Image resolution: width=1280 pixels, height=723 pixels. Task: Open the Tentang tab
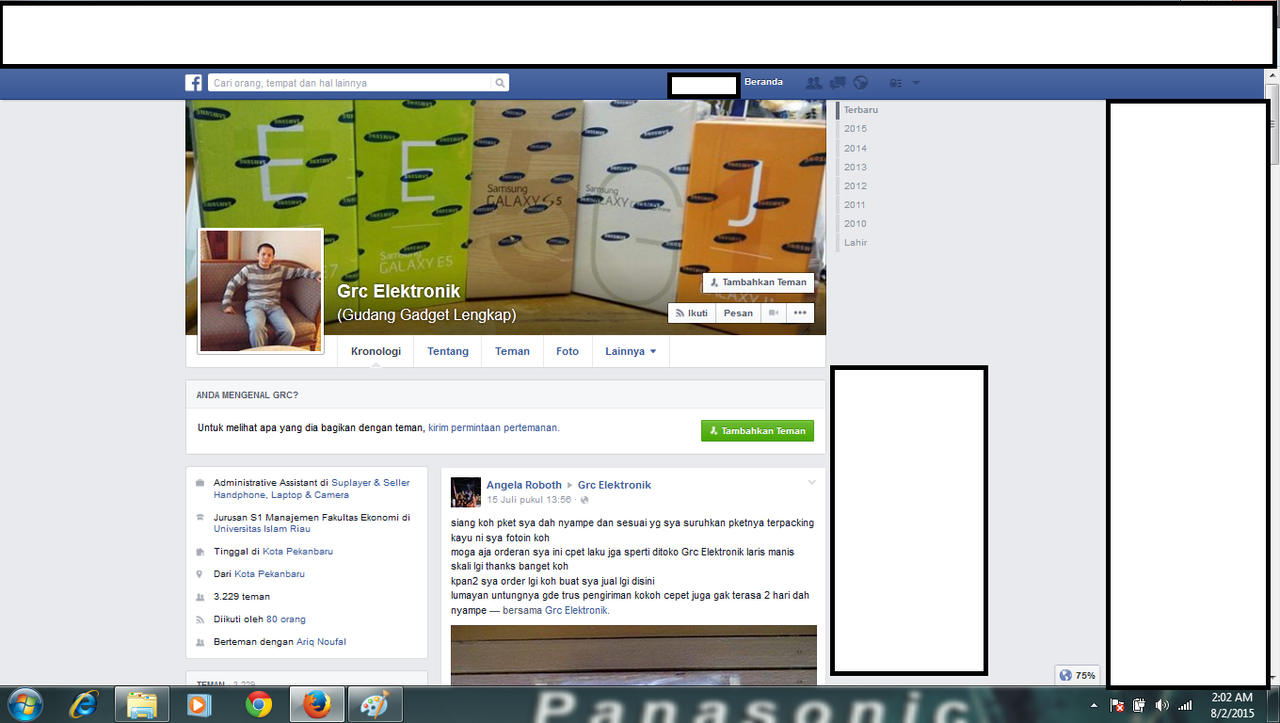(448, 351)
